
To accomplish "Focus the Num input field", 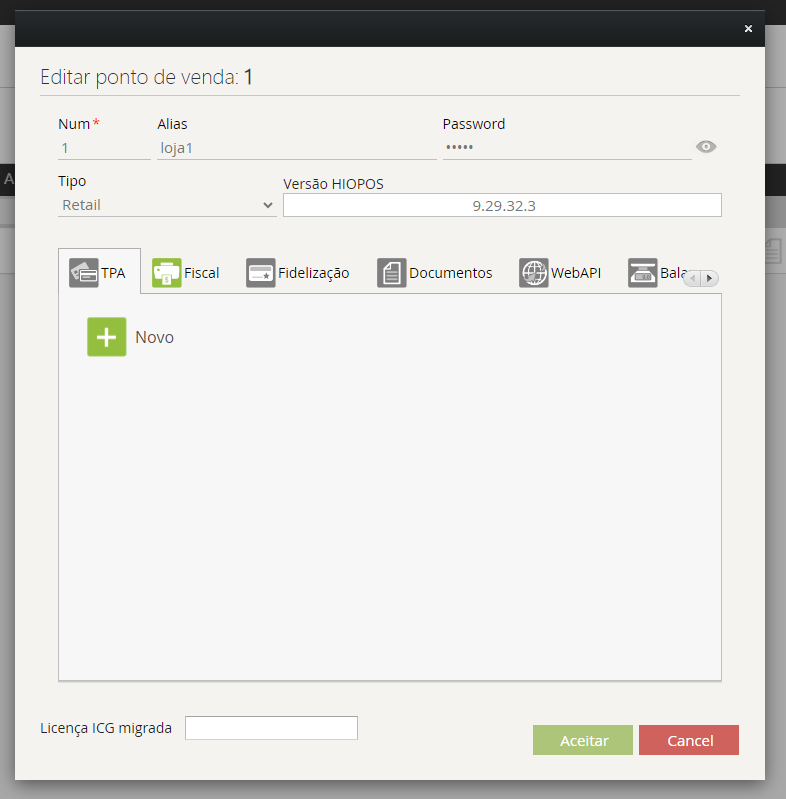I will (104, 148).
